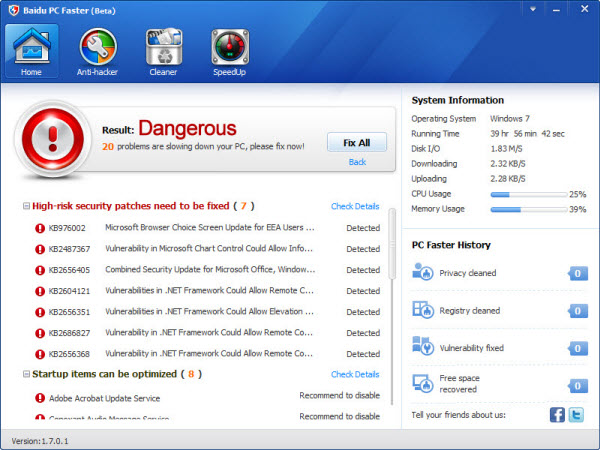The width and height of the screenshot is (600, 450).
Task: Click the Vulnerability fixed count badge
Action: [x=578, y=349]
